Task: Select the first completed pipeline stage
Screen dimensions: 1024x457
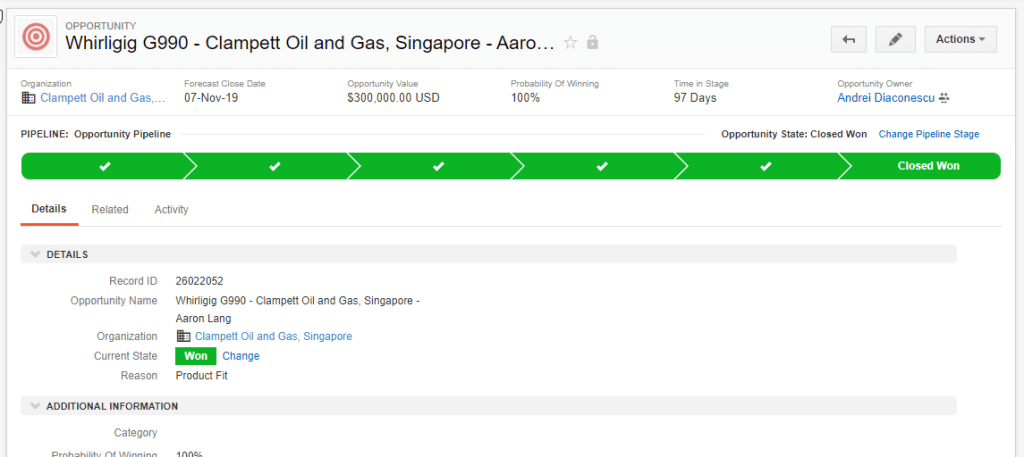Action: [x=104, y=166]
